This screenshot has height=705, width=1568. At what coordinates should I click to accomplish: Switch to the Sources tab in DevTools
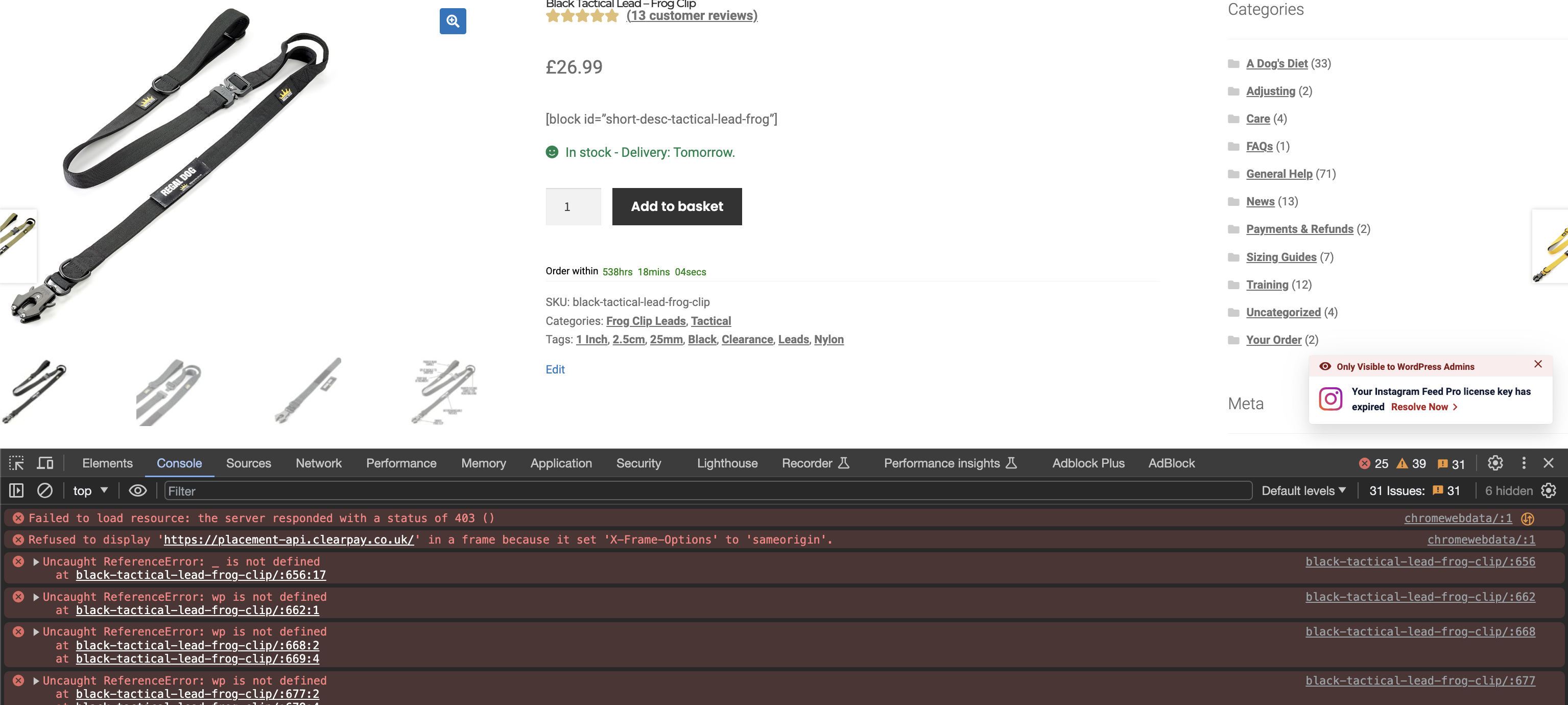pyautogui.click(x=248, y=462)
